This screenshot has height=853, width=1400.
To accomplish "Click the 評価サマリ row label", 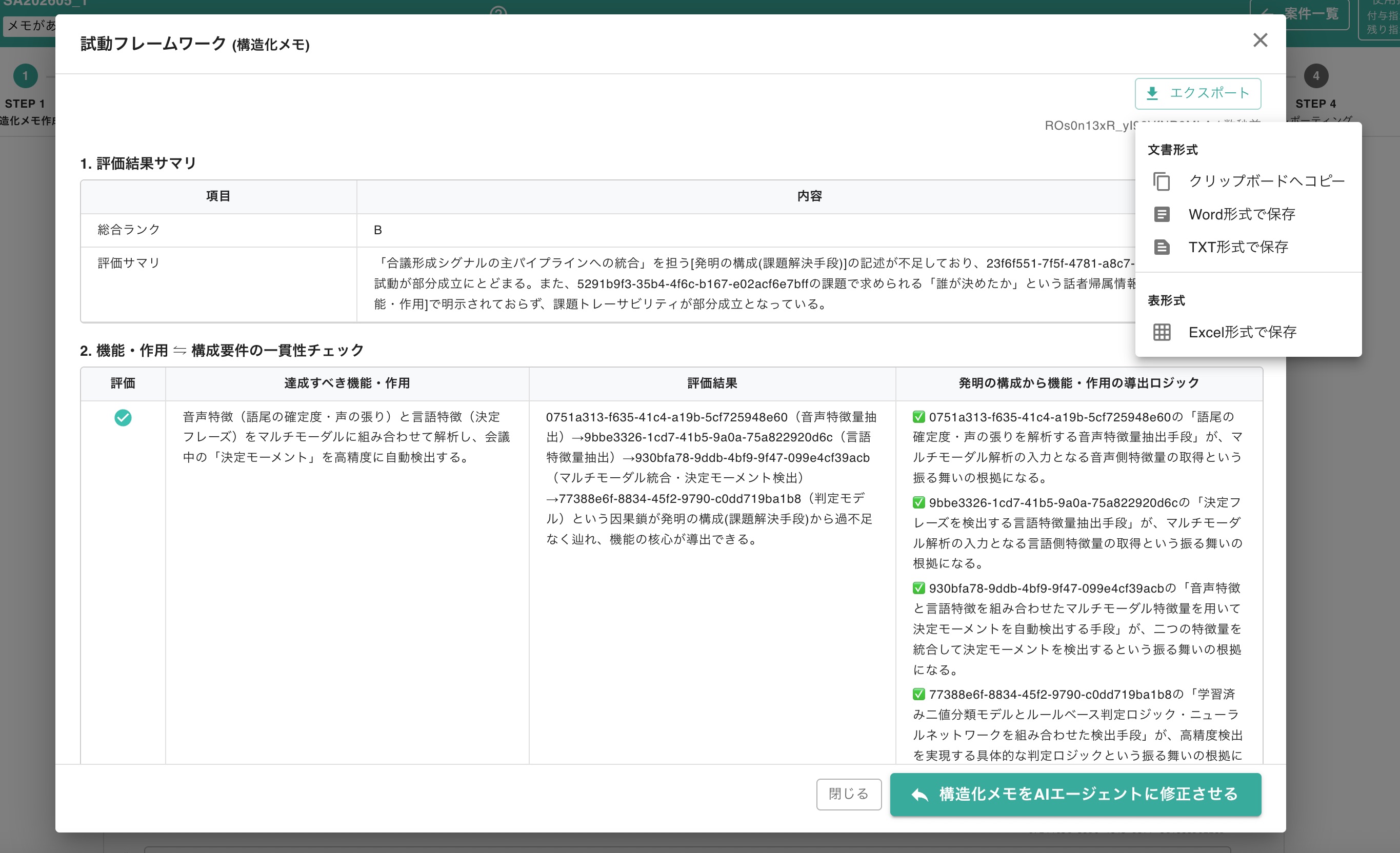I will pyautogui.click(x=128, y=263).
